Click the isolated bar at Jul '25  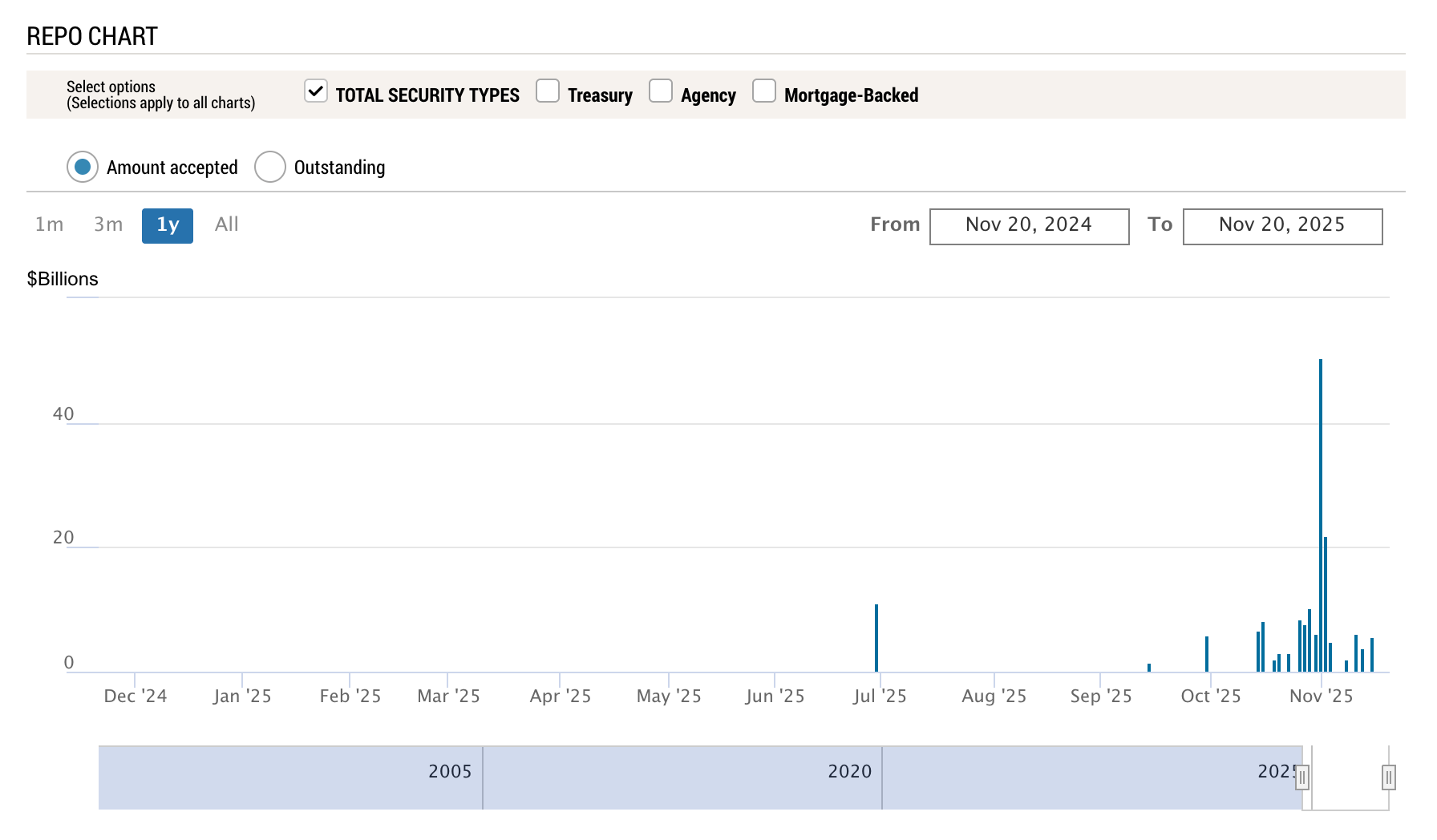876,638
